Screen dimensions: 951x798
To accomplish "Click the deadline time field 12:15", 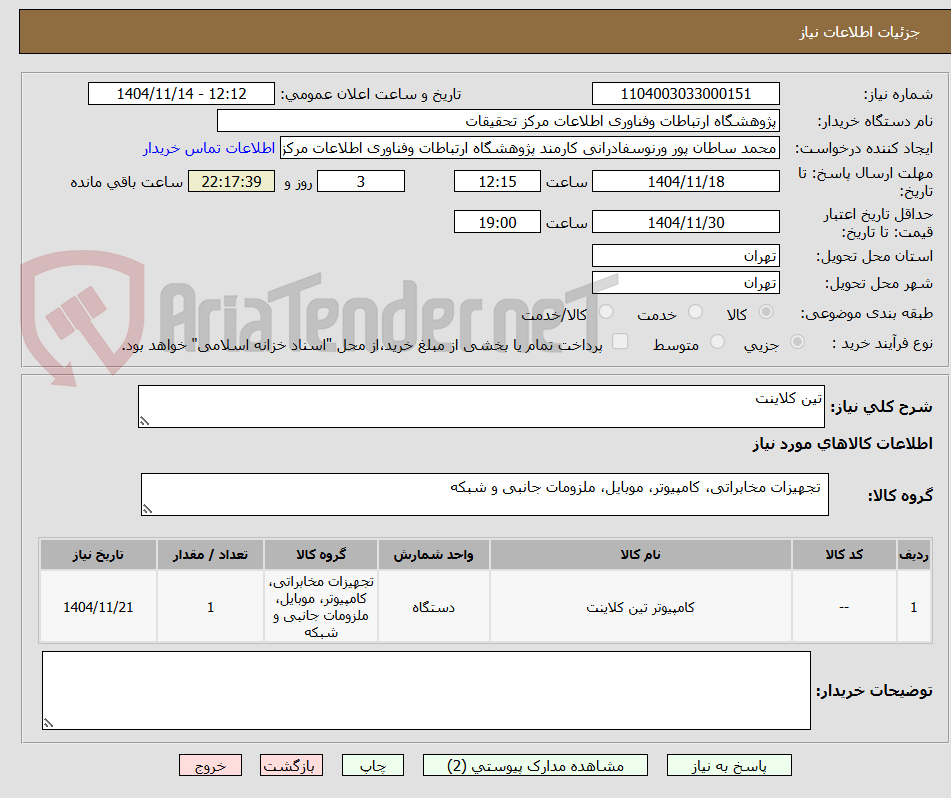I will point(497,181).
